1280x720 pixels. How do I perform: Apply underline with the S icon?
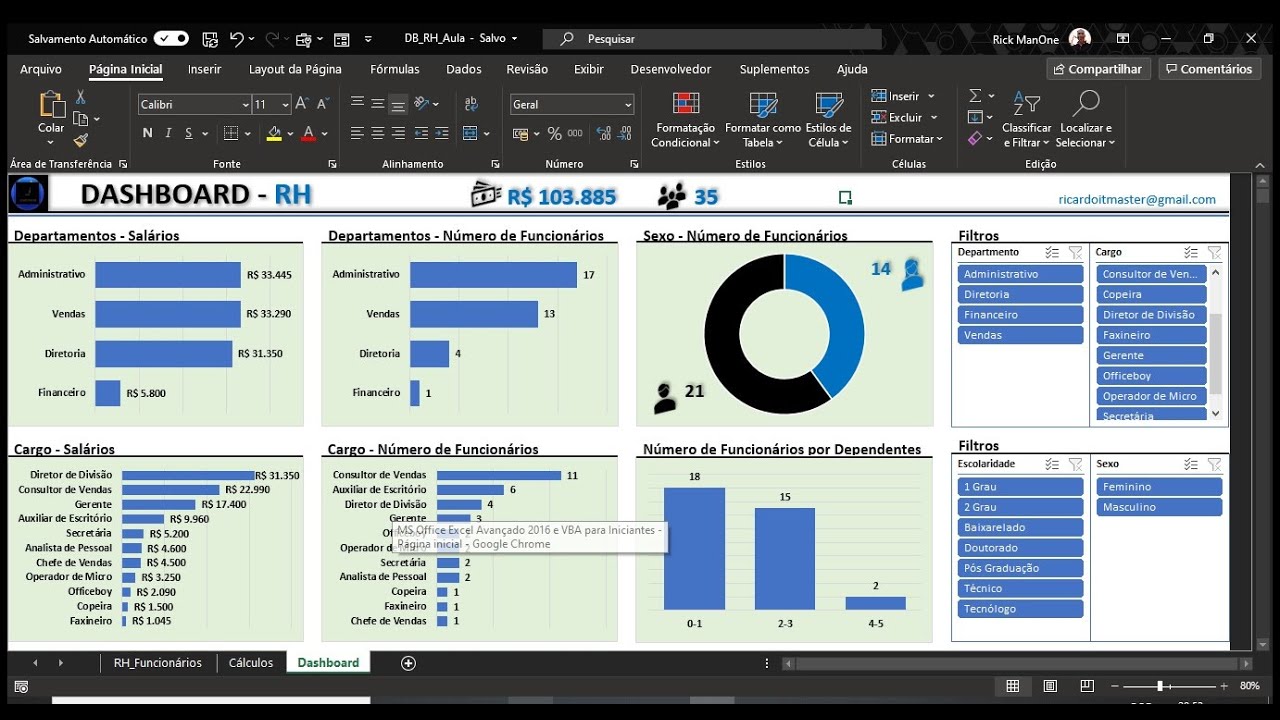188,133
